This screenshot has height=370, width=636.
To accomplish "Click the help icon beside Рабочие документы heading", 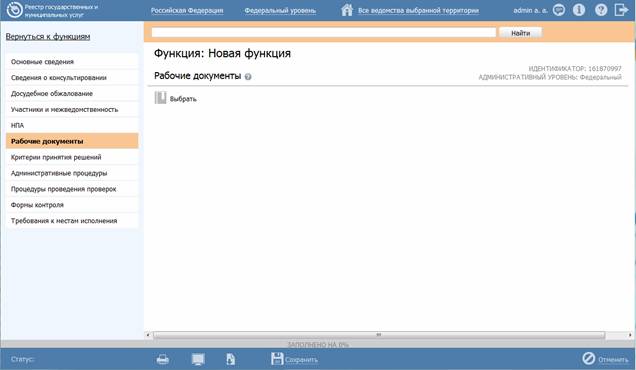I will (x=248, y=76).
